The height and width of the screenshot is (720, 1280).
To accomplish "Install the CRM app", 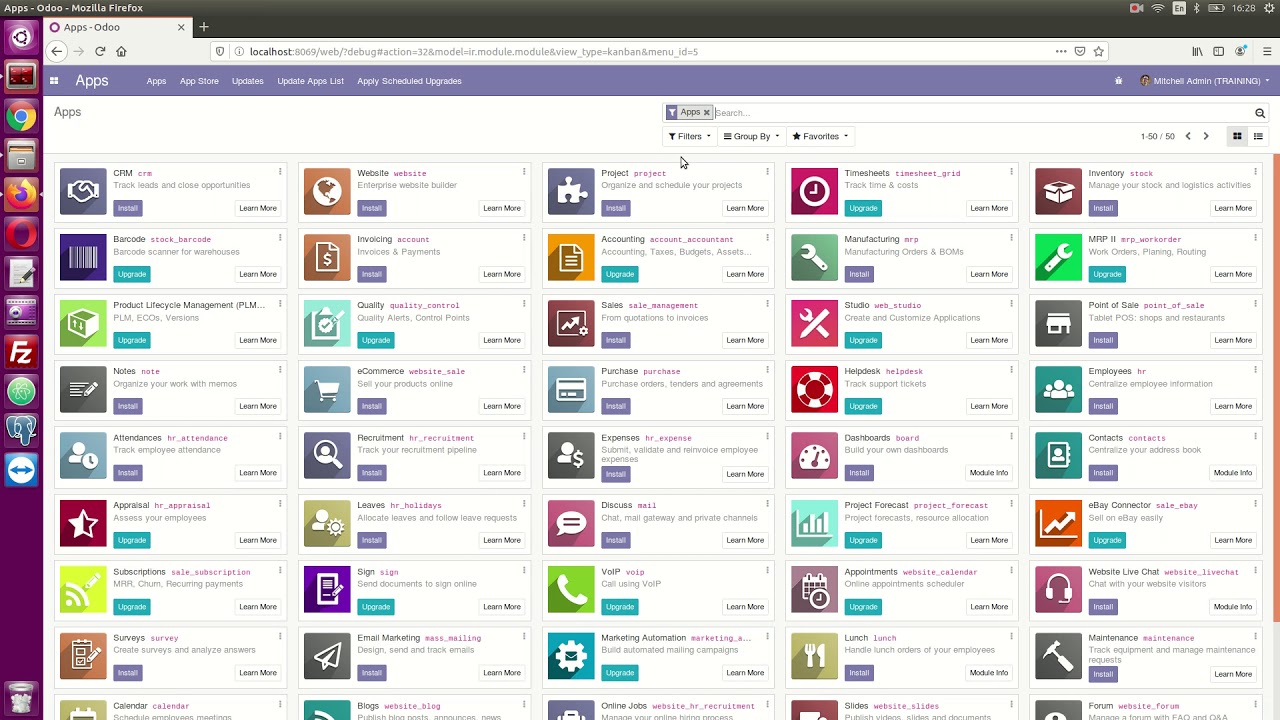I will pos(127,208).
